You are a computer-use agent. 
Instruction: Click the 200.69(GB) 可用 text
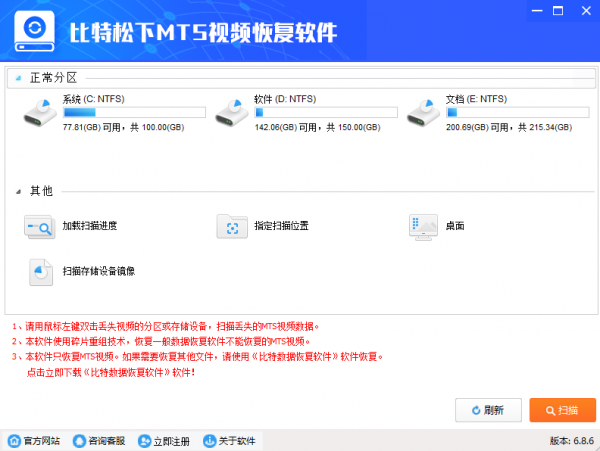477,127
